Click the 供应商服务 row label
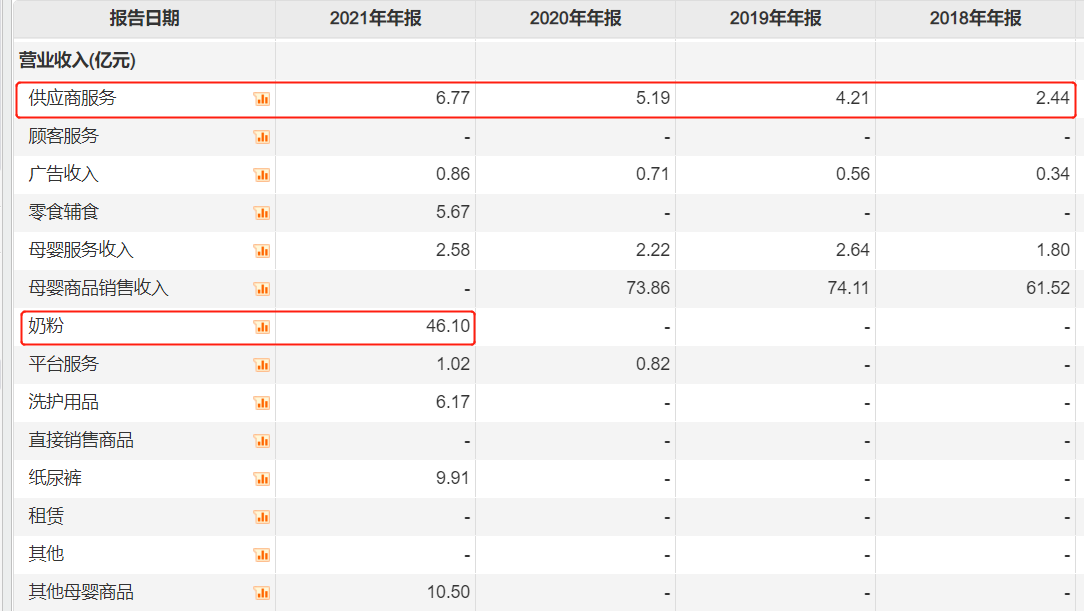This screenshot has width=1084, height=611. coord(72,98)
